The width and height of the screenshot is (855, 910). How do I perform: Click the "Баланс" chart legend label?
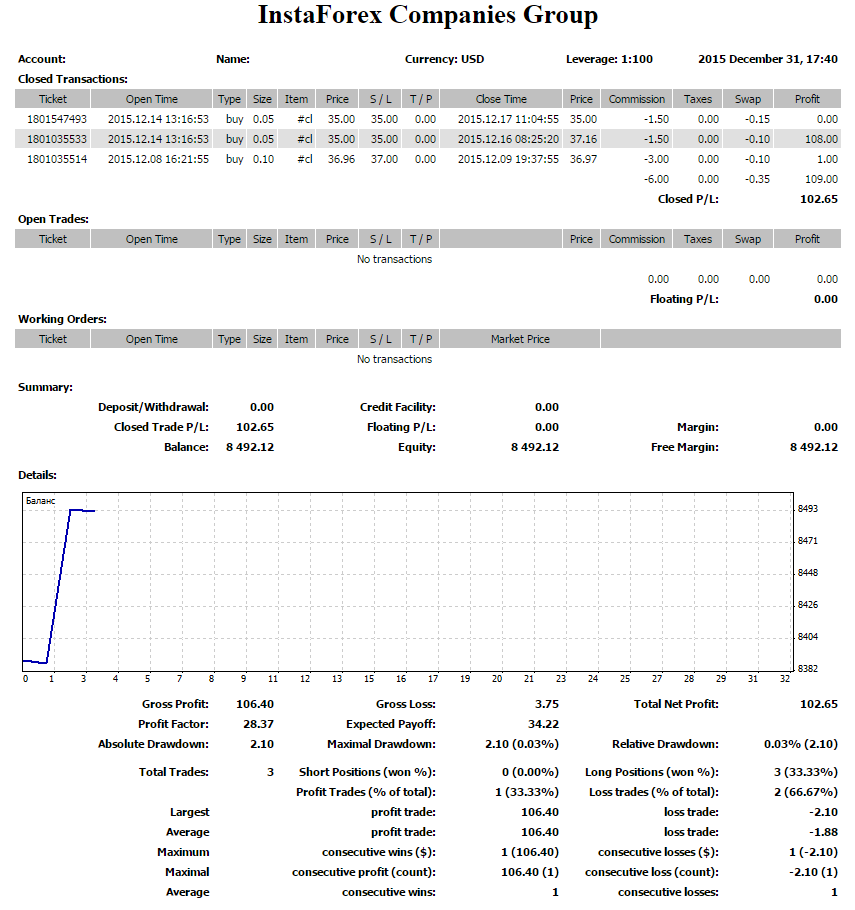tap(41, 501)
